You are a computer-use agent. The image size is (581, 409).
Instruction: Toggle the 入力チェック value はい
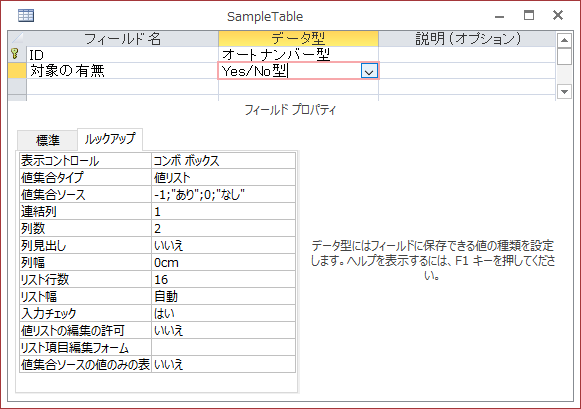pos(223,313)
